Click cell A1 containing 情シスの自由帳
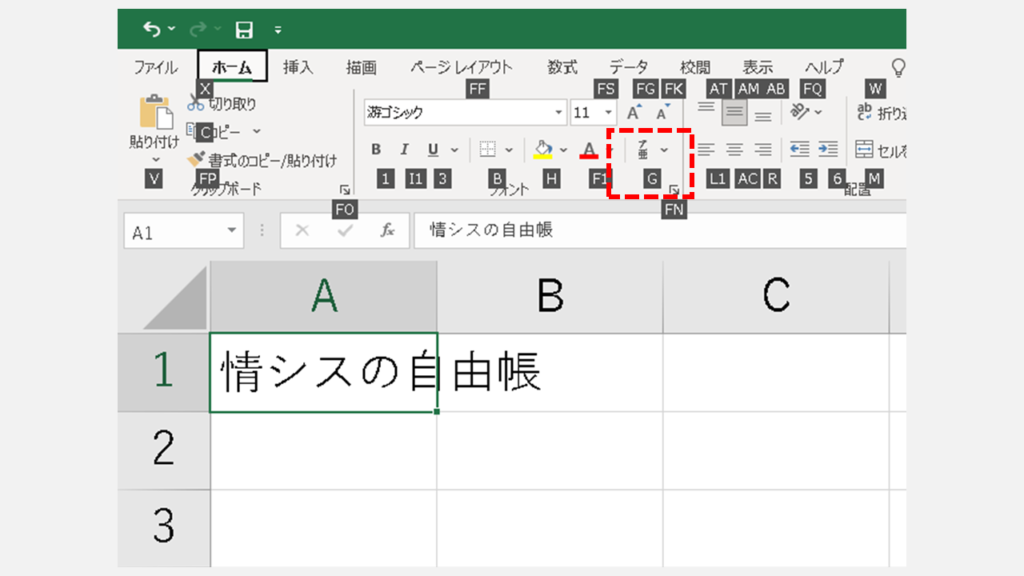Image resolution: width=1024 pixels, height=576 pixels. click(x=323, y=372)
